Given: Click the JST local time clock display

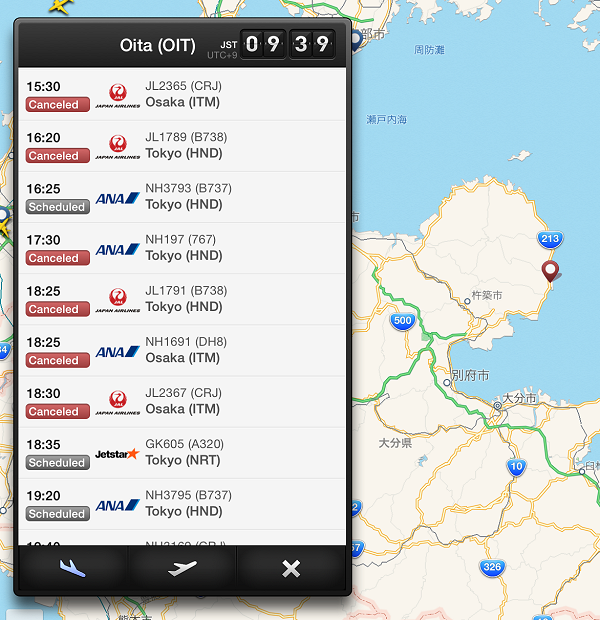Looking at the screenshot, I should click(x=288, y=44).
